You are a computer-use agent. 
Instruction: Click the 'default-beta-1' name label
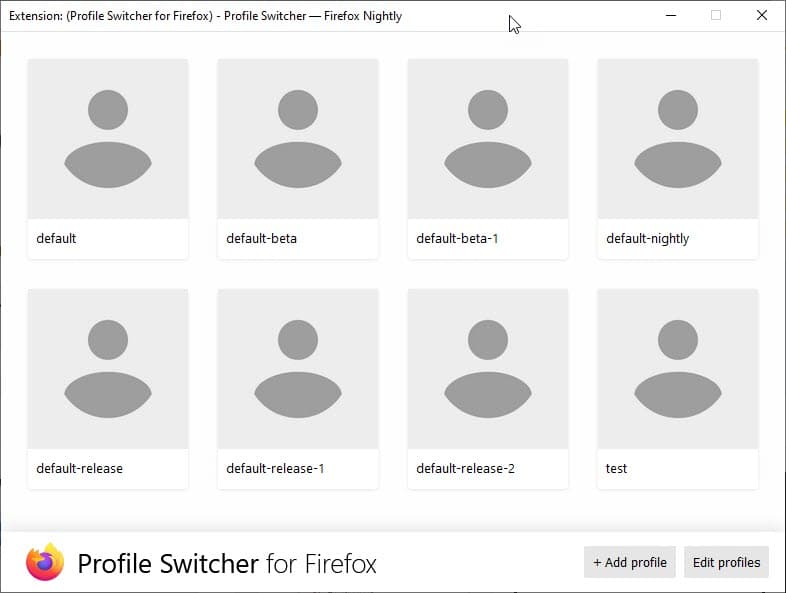point(457,239)
